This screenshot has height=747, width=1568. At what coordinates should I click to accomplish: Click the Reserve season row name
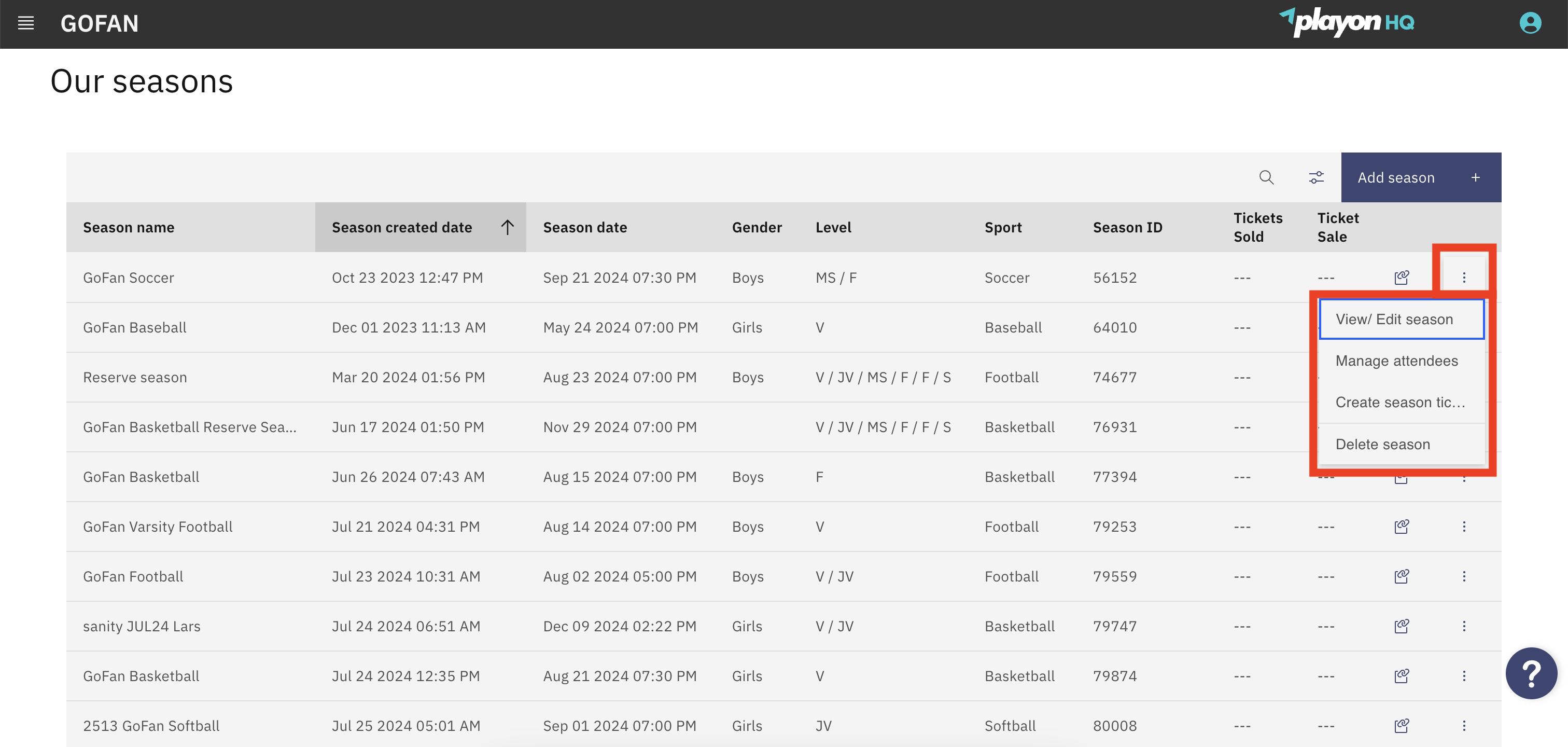[x=134, y=377]
